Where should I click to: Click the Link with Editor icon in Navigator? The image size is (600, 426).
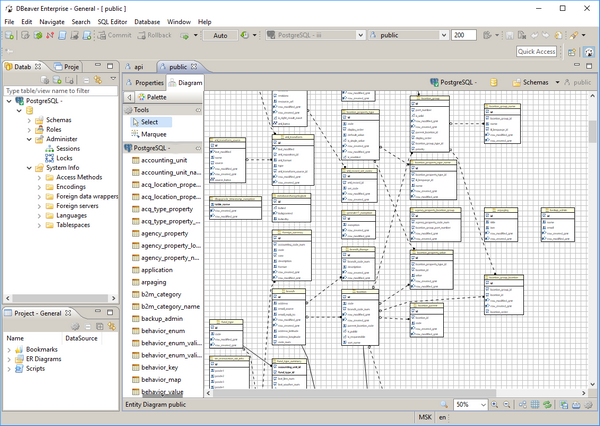(x=98, y=80)
